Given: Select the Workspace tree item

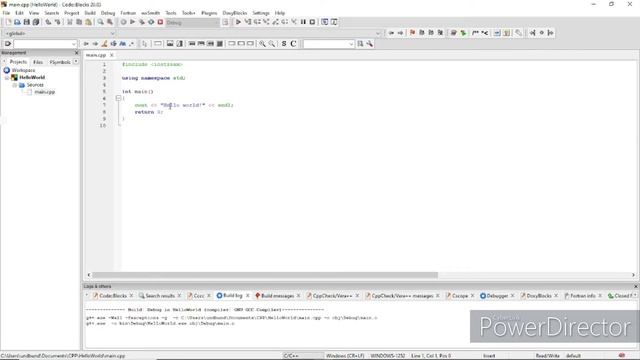Looking at the screenshot, I should [23, 70].
